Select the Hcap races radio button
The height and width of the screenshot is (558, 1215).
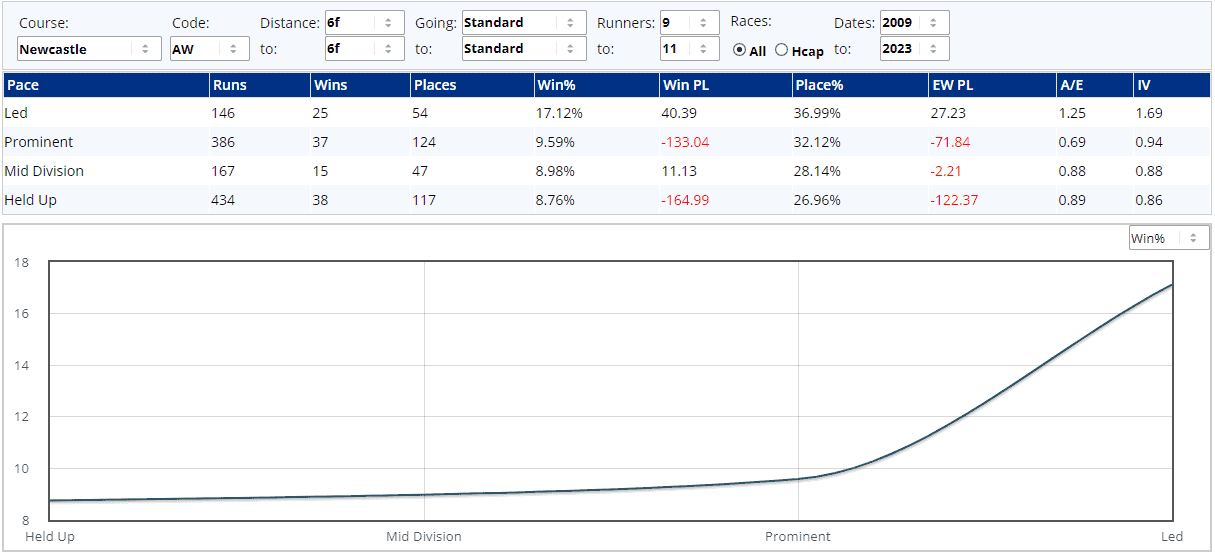point(782,51)
